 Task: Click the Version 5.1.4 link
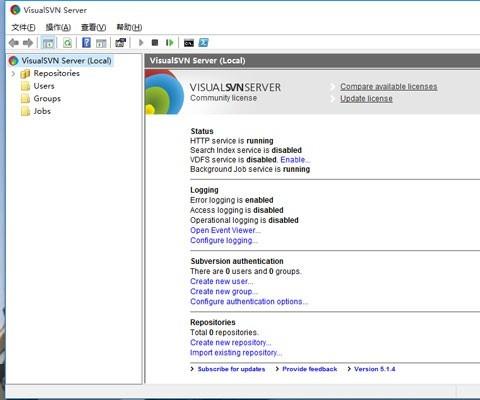(x=375, y=369)
